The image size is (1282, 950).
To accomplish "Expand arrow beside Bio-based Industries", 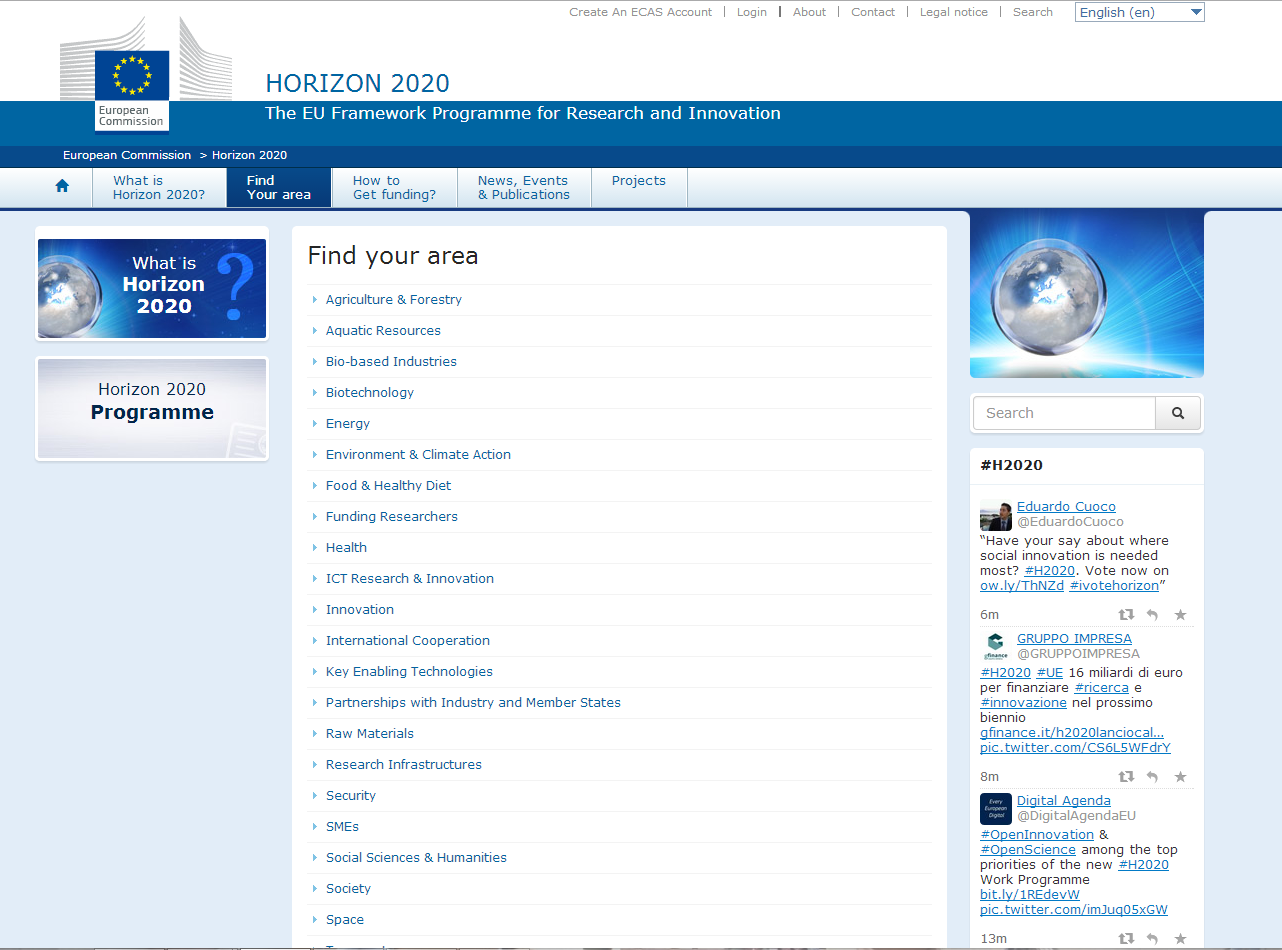I will tap(315, 362).
